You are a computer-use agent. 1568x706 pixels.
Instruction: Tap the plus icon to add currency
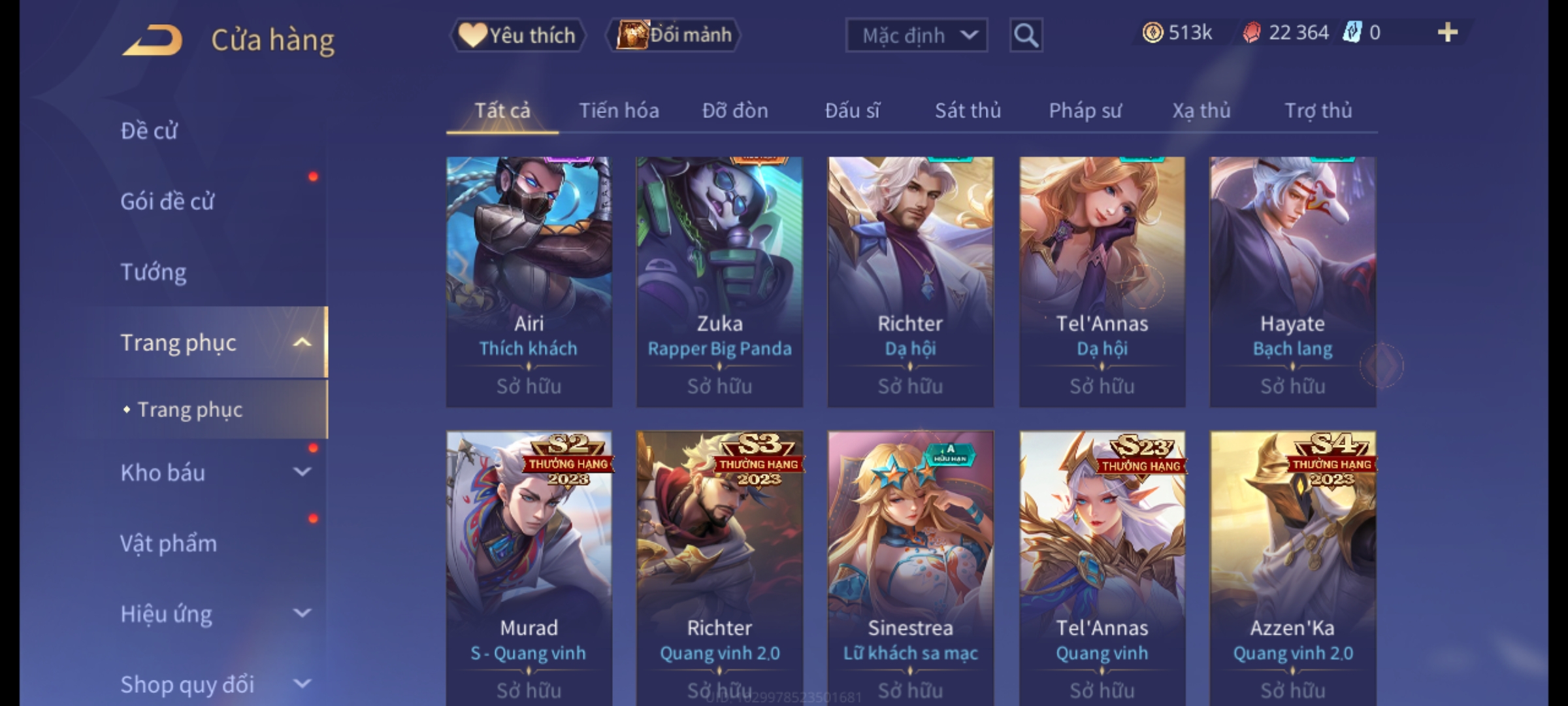[x=1448, y=33]
